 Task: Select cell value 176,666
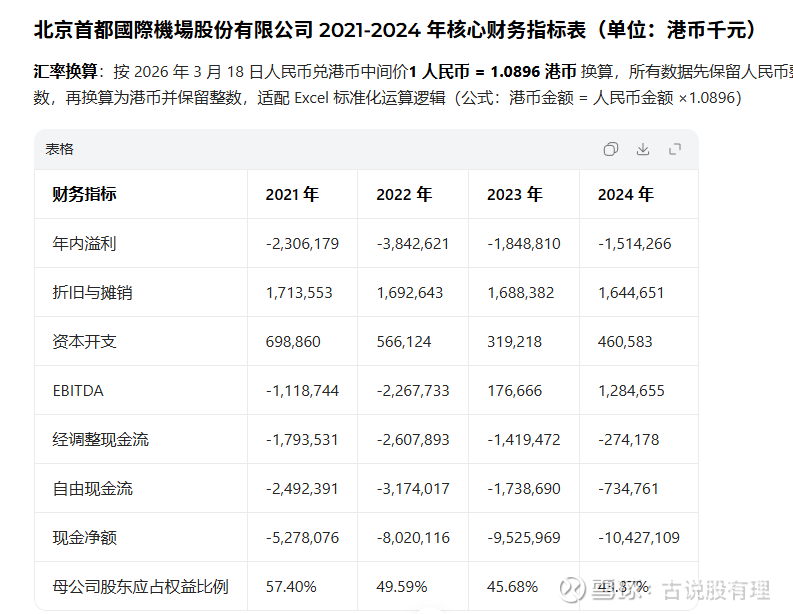[x=514, y=391]
